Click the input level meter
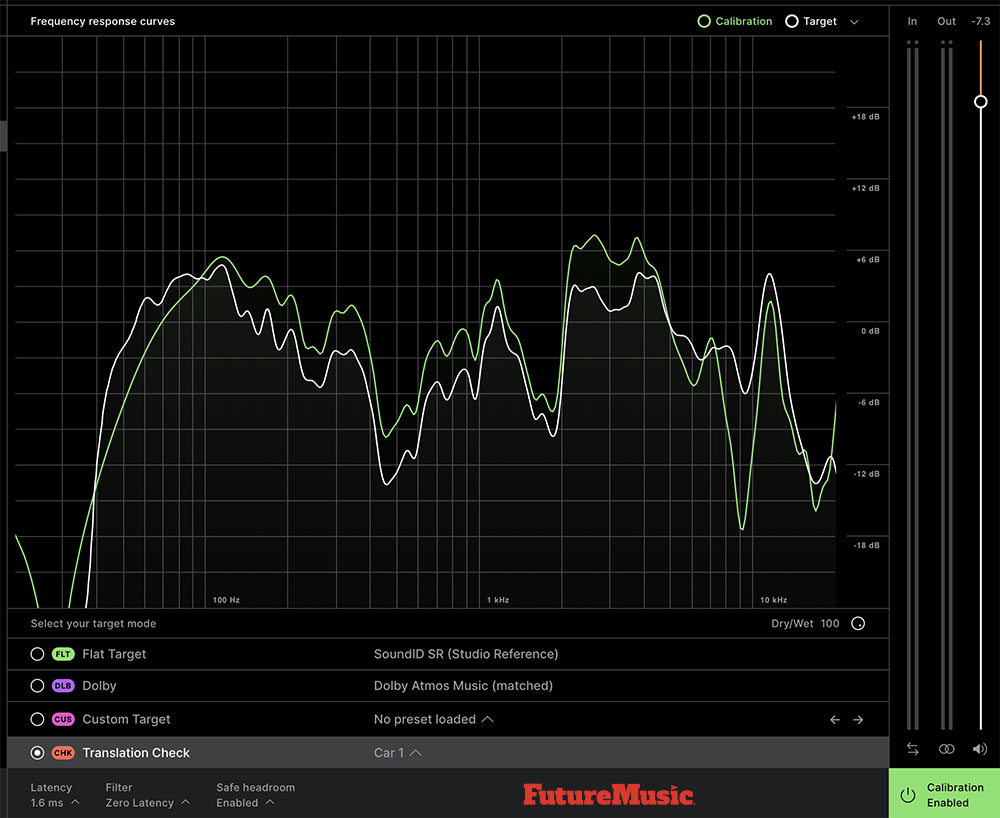Screen dimensions: 1000x818 pos(913,386)
